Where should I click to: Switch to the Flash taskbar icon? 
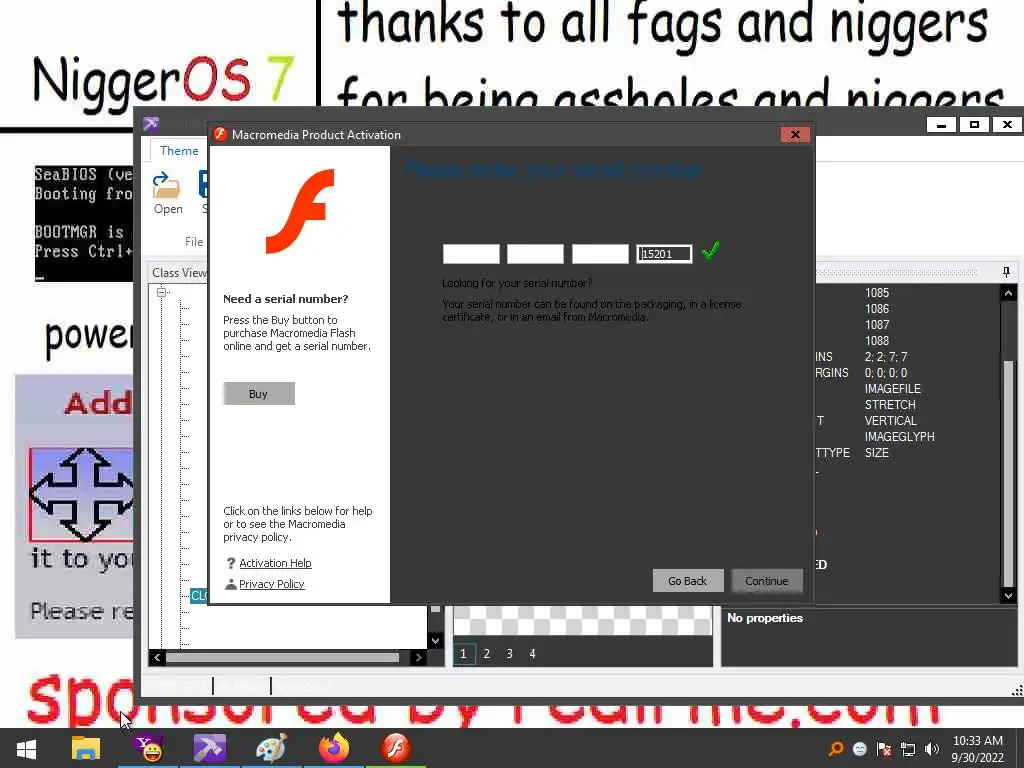click(396, 749)
